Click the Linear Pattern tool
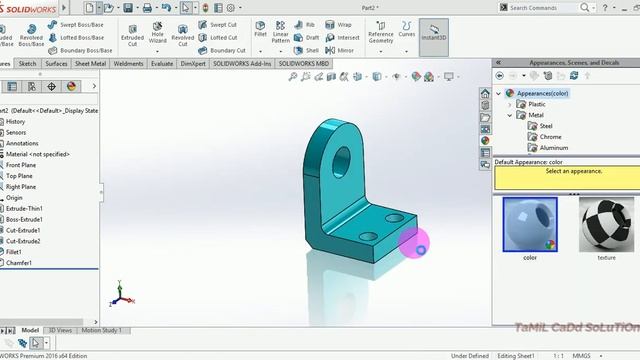The height and width of the screenshot is (360, 640). [x=280, y=32]
